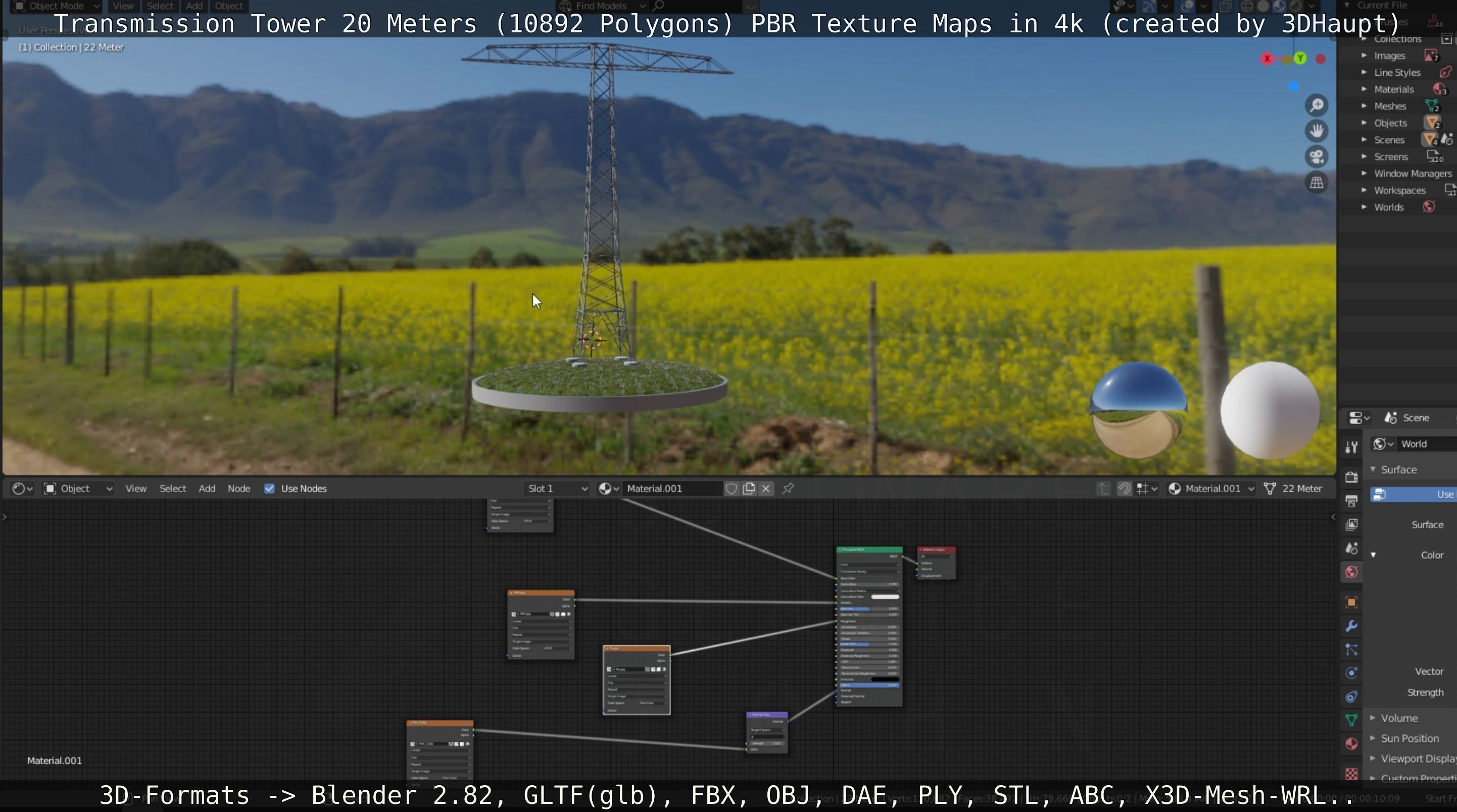
Task: Open the Texture properties checker tab
Action: 1351,774
